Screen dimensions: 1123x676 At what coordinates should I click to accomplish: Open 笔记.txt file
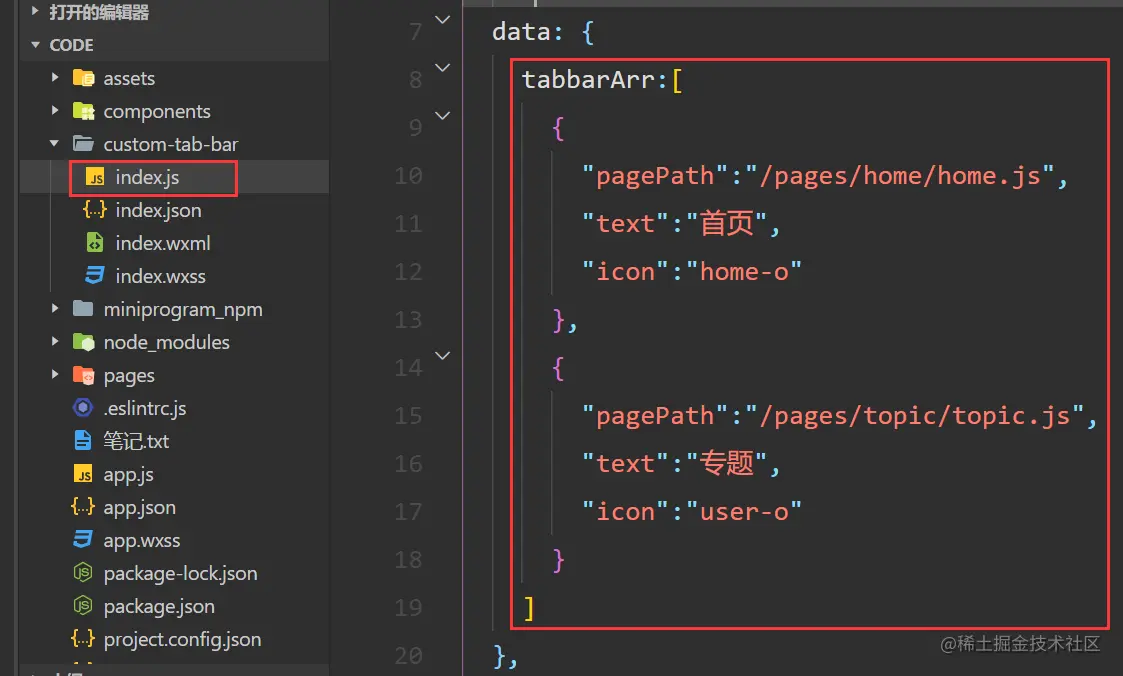point(136,441)
